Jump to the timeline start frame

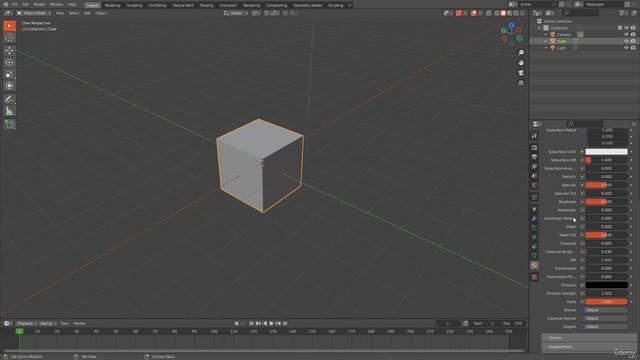pyautogui.click(x=251, y=324)
